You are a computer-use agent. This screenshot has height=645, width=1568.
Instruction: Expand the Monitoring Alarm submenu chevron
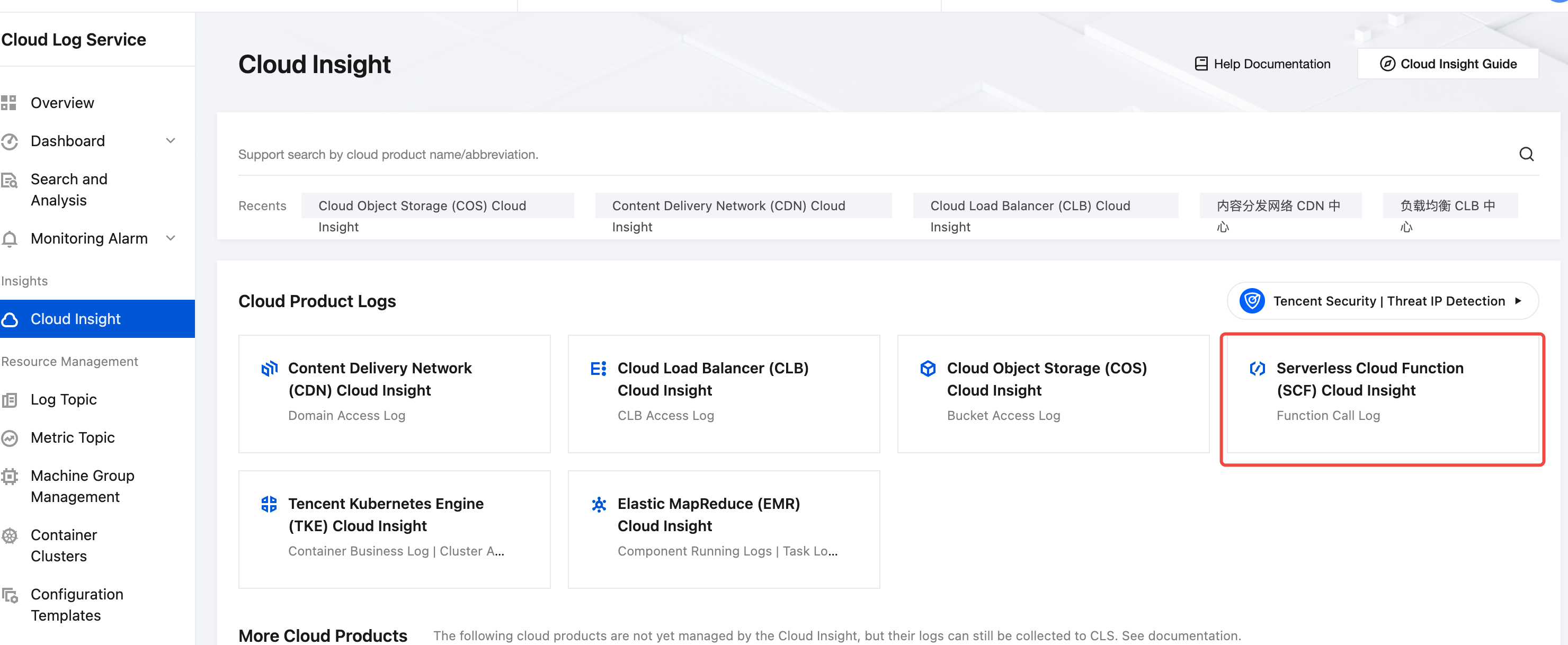point(171,238)
